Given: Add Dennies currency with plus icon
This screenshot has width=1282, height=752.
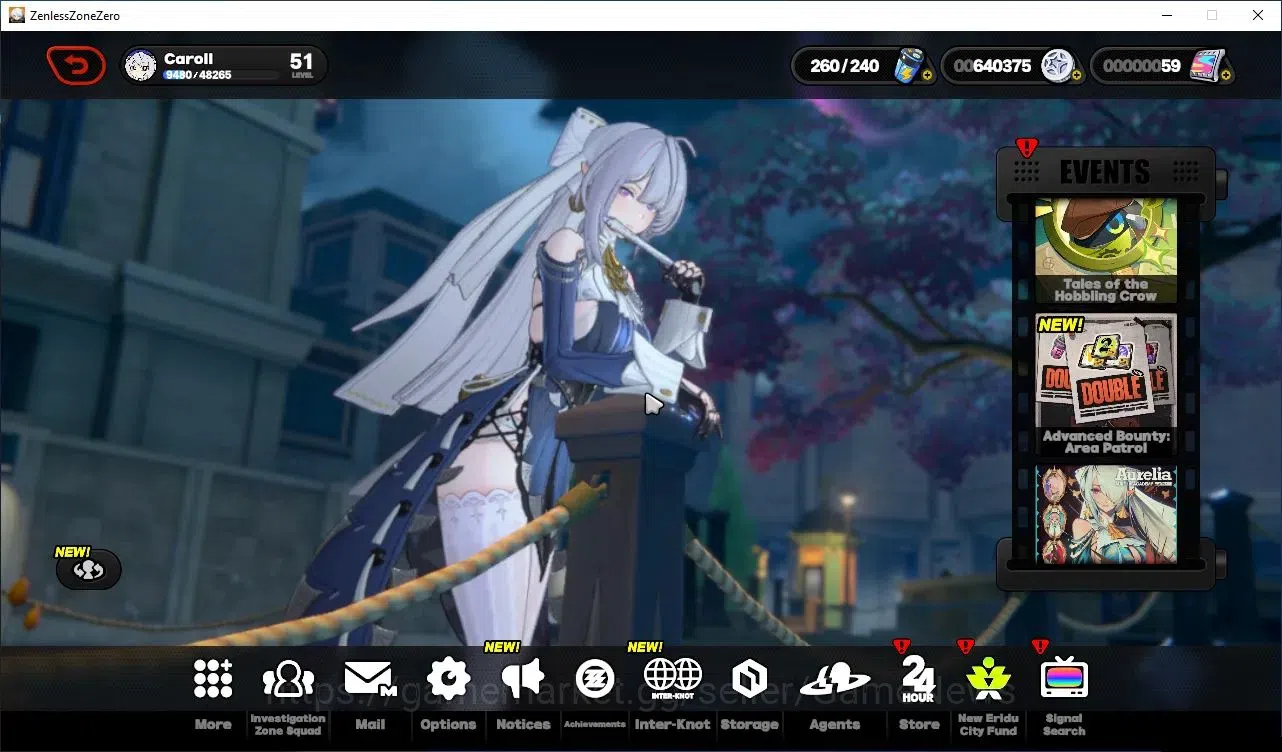Looking at the screenshot, I should click(x=1076, y=75).
